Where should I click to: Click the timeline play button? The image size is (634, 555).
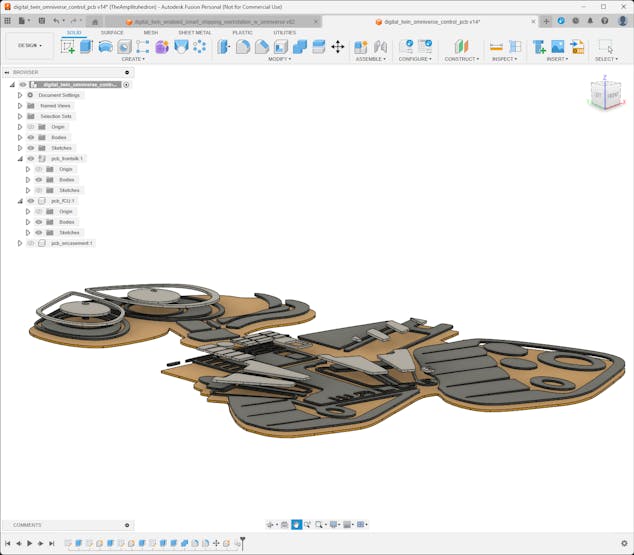29,543
